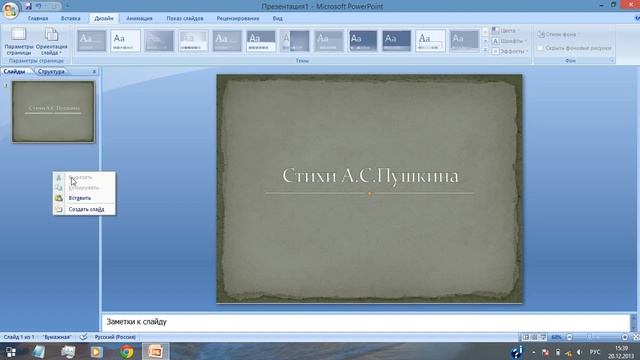Choose Создать слайд in the context menu
Image resolution: width=640 pixels, height=360 pixels.
(x=84, y=209)
